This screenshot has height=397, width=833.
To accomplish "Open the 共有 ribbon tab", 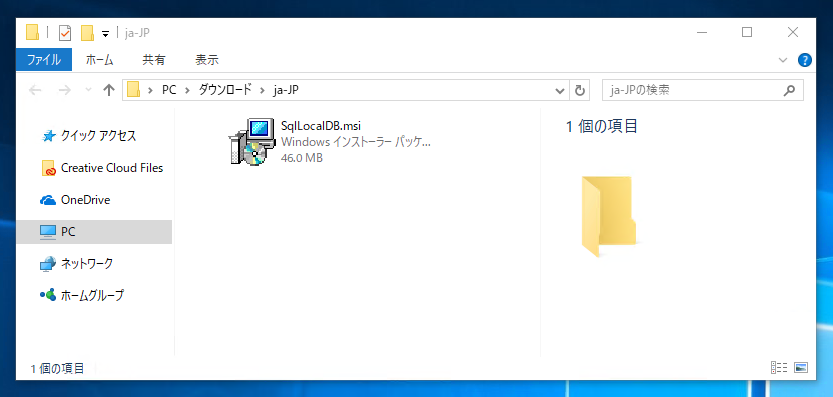I will pyautogui.click(x=154, y=60).
